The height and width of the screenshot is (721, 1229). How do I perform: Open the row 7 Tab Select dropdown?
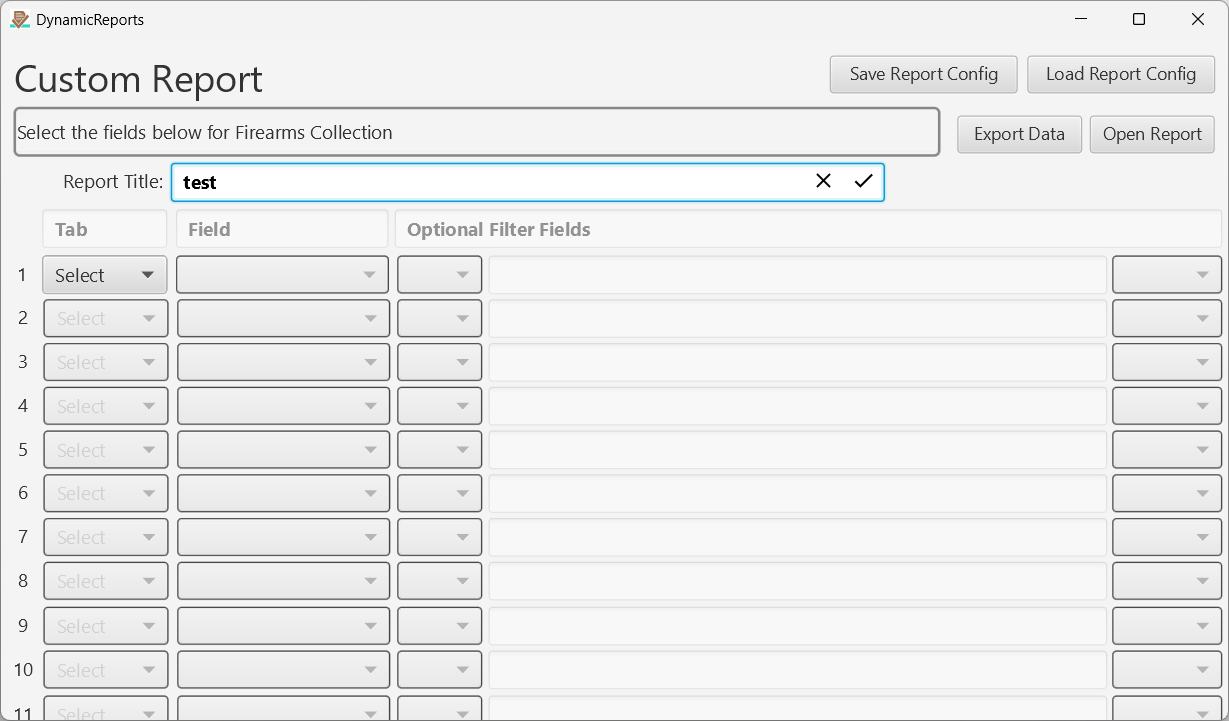(105, 537)
